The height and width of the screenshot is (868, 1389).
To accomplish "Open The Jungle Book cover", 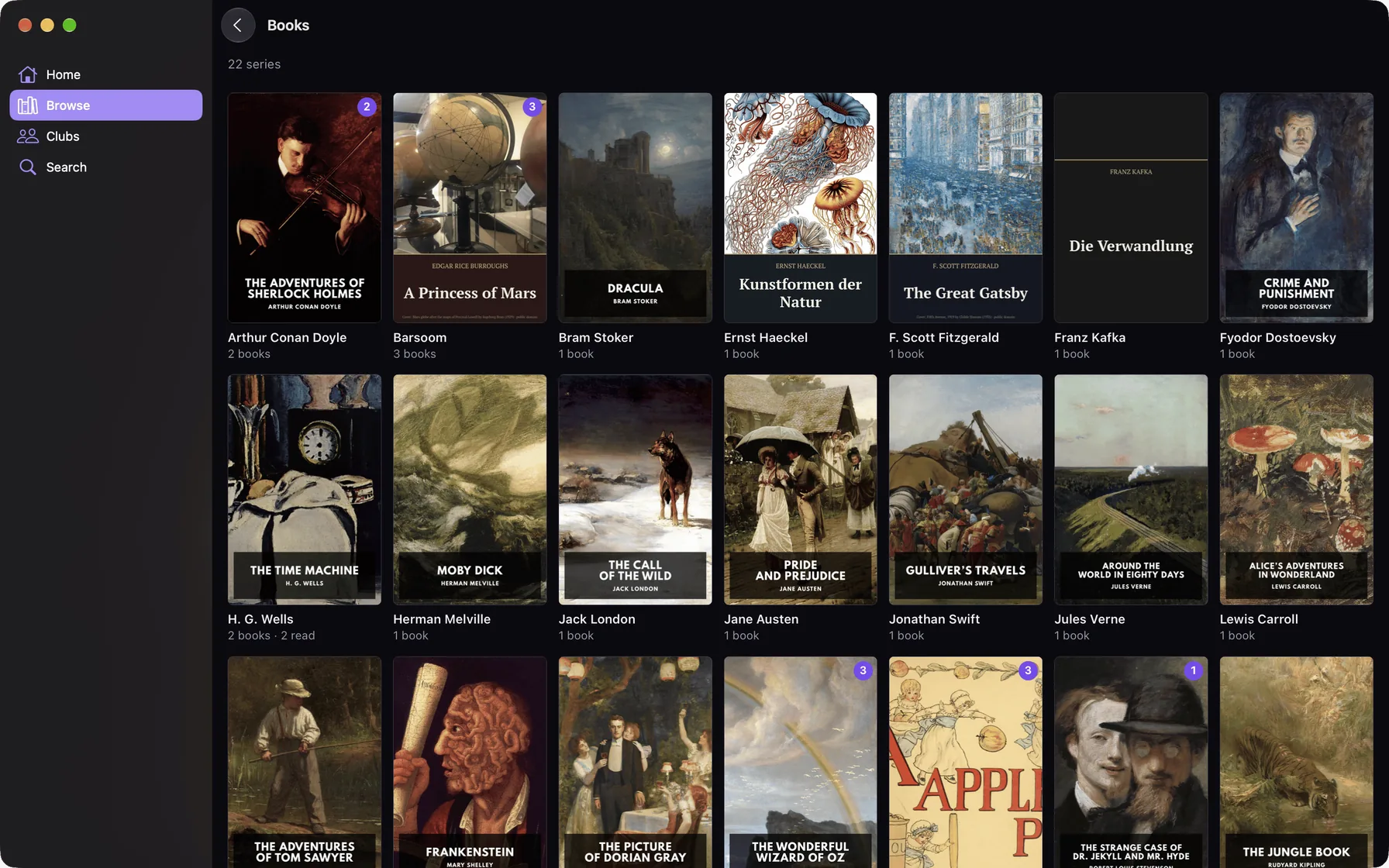I will (1296, 763).
